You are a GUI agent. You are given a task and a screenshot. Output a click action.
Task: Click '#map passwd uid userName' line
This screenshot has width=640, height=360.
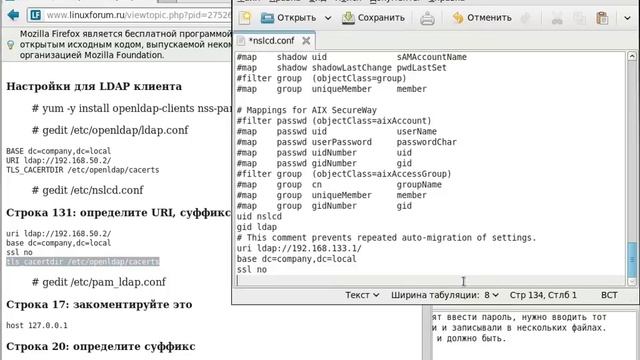click(336, 132)
